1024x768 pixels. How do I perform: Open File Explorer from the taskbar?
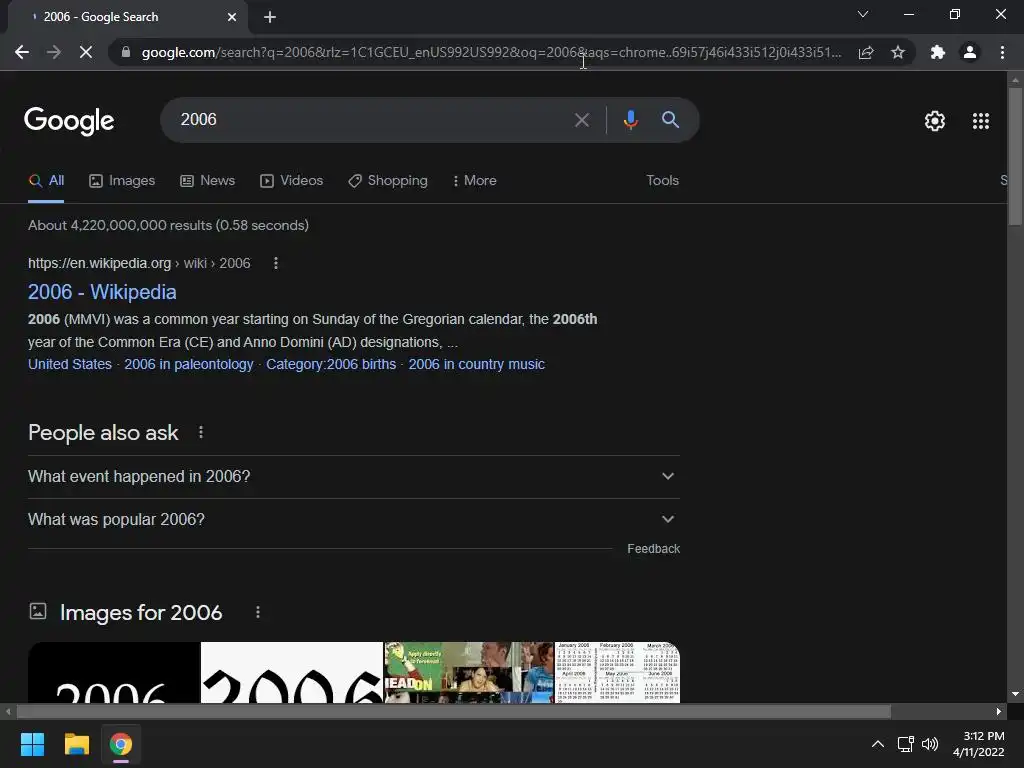pyautogui.click(x=76, y=744)
